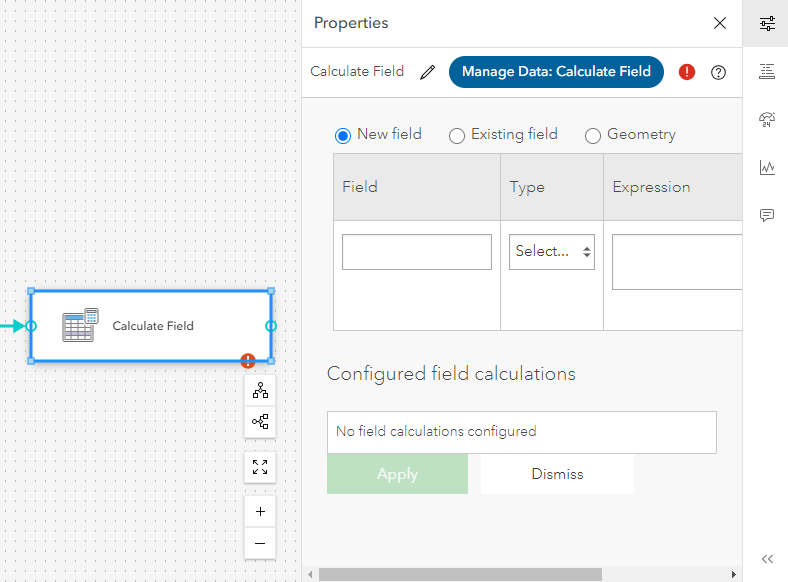Viewport: 788px width, 582px height.
Task: Click the Field column header
Action: click(x=417, y=187)
